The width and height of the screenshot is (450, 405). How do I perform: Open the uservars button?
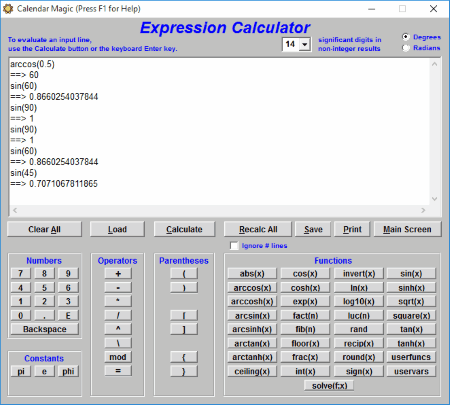(411, 371)
